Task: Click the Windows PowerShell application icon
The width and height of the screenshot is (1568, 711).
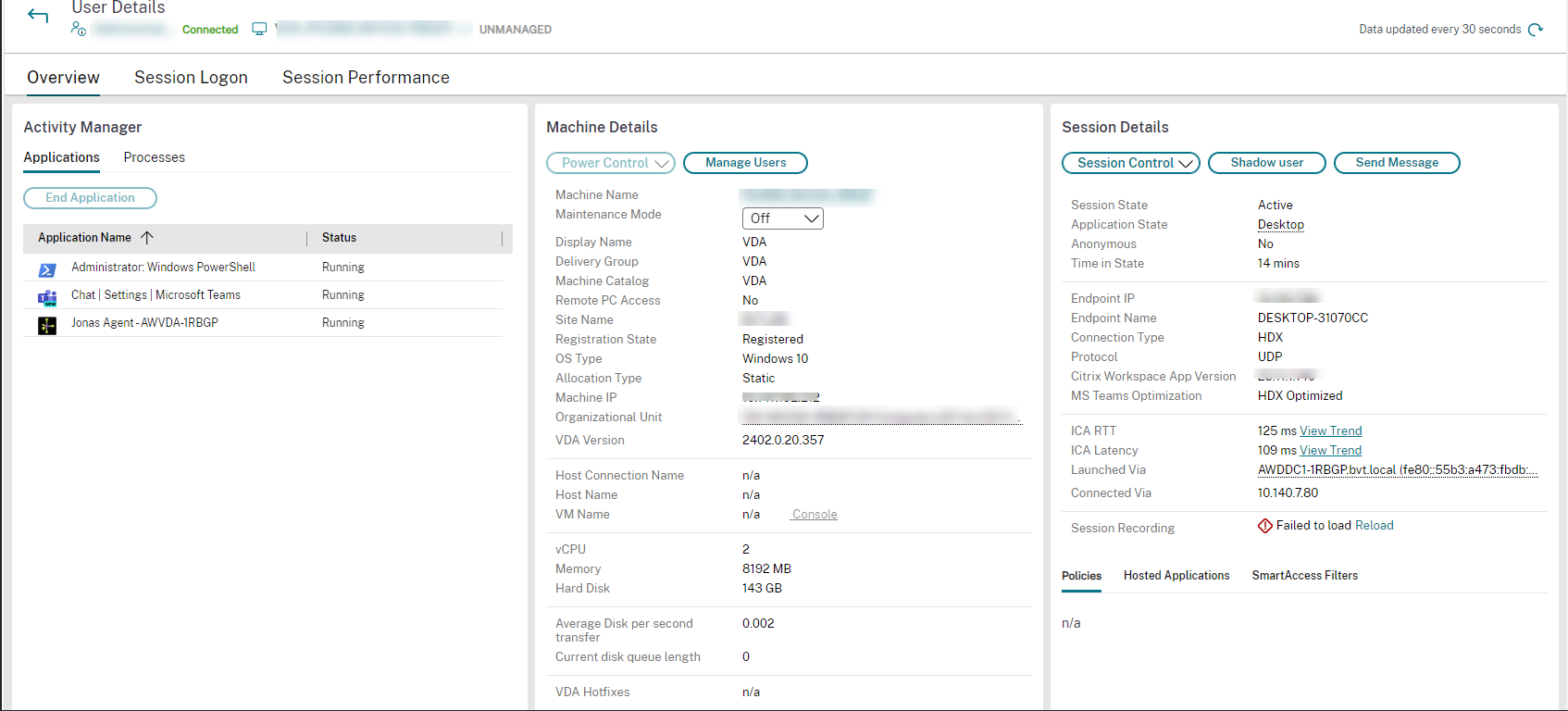Action: pyautogui.click(x=47, y=269)
